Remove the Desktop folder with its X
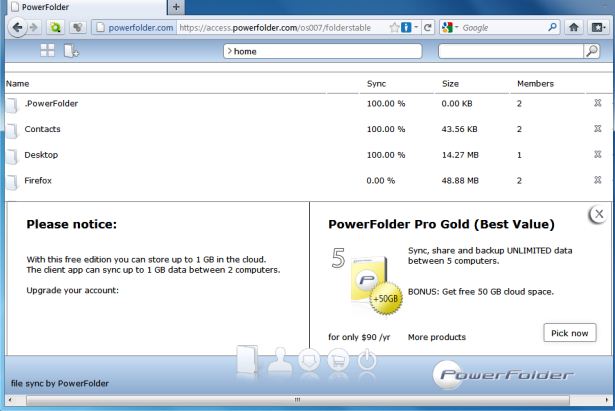This screenshot has height=411, width=615. 597,155
